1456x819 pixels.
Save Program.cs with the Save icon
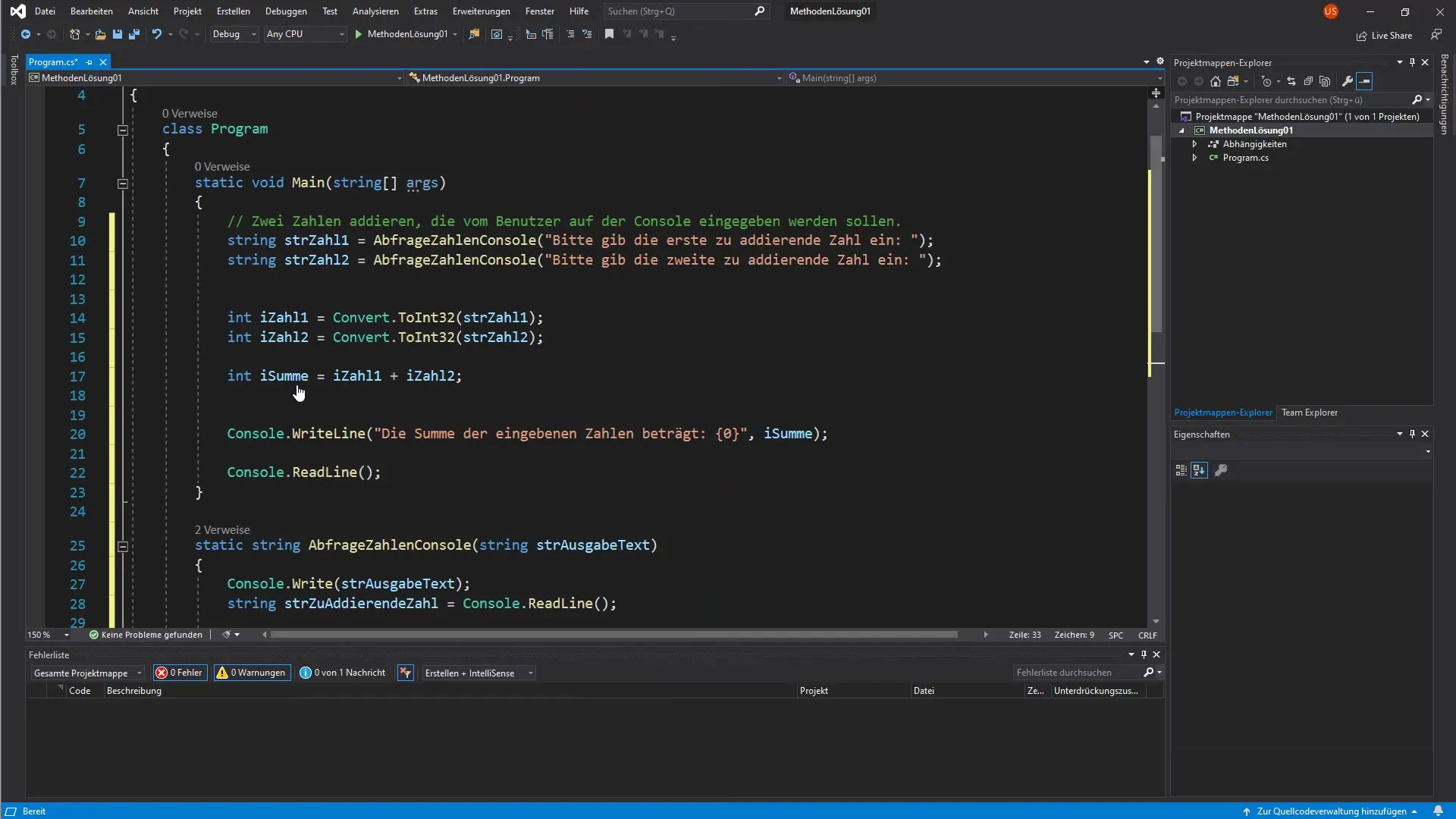point(118,34)
